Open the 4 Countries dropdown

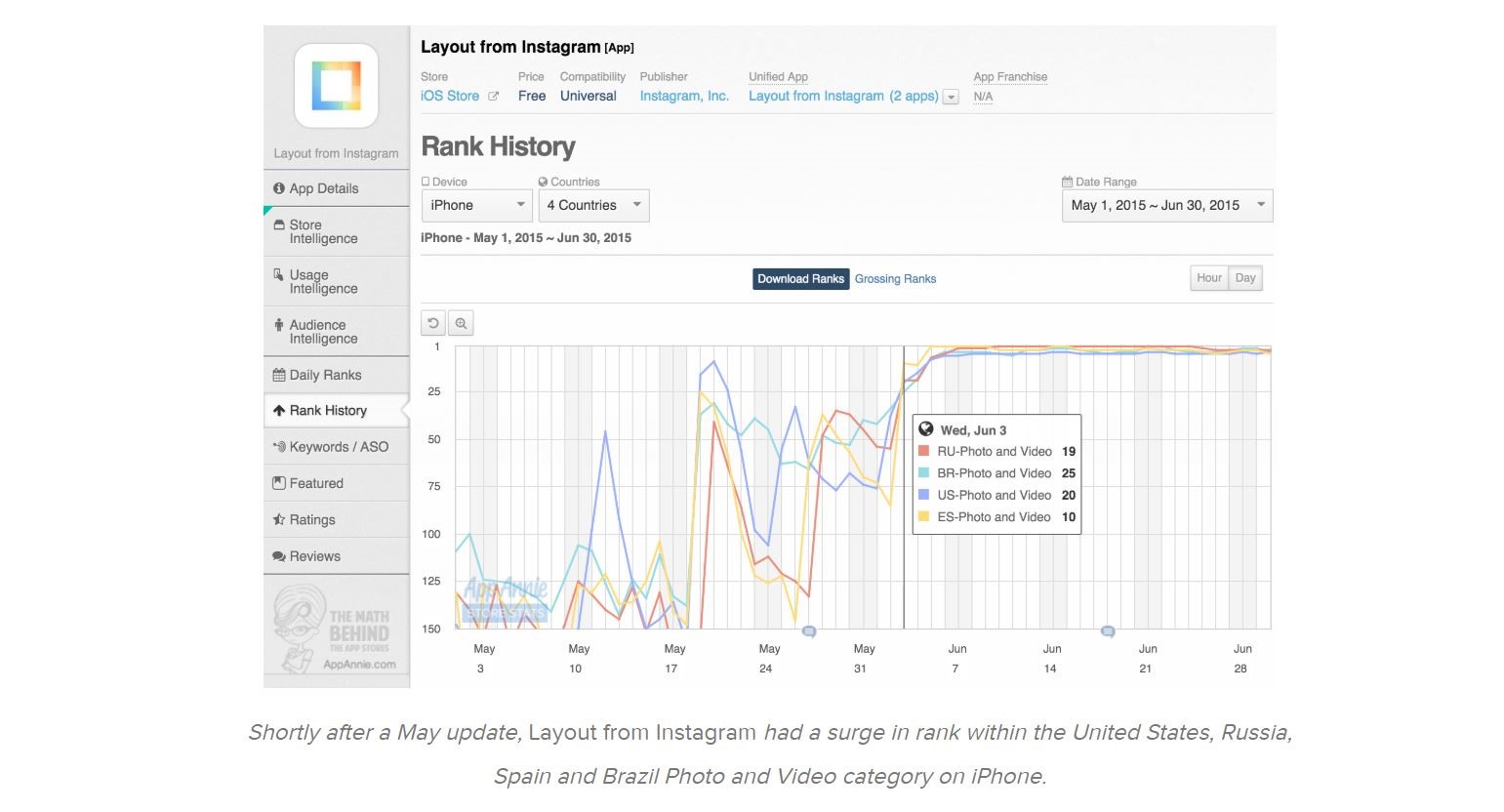(593, 205)
